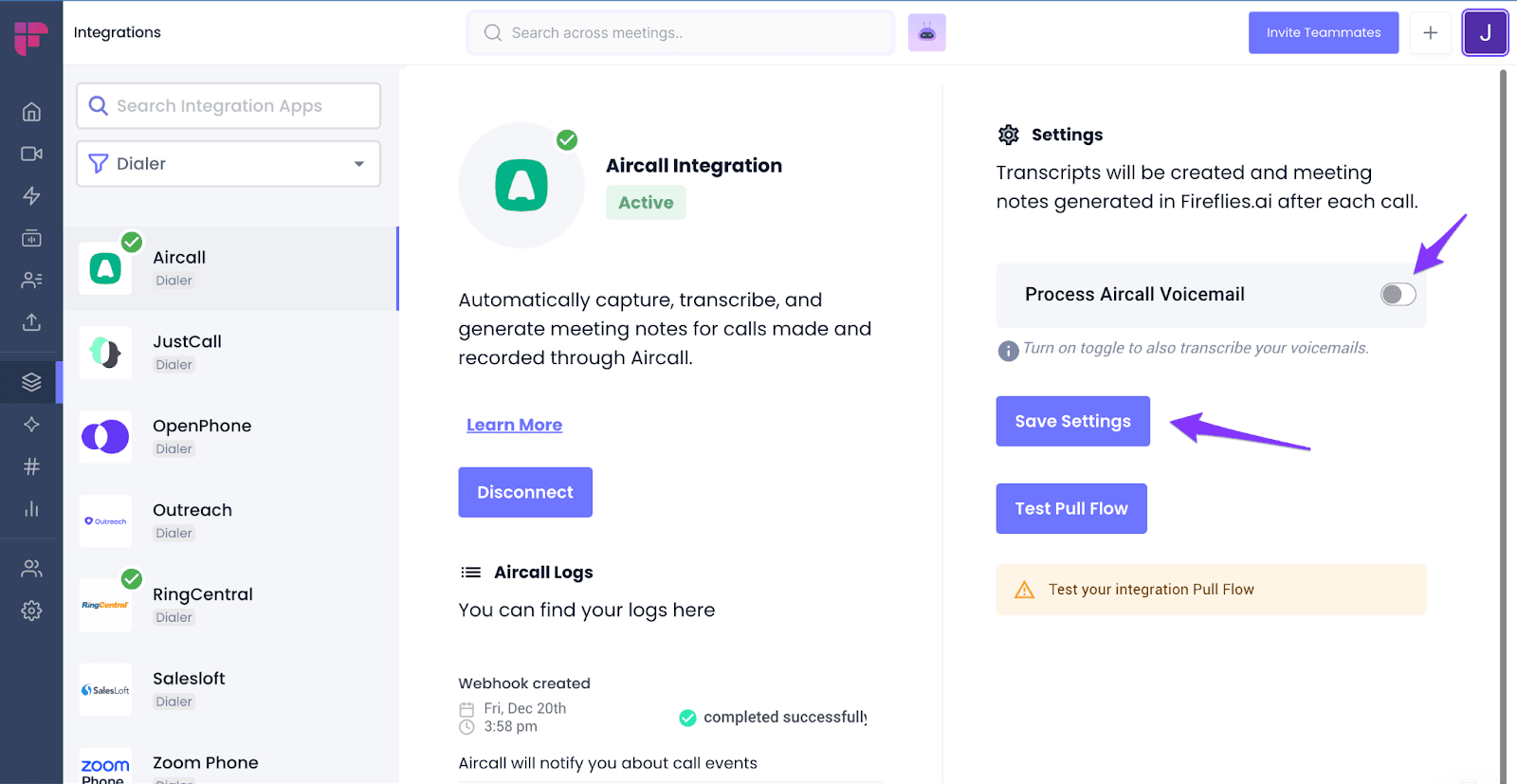The image size is (1517, 784).
Task: Select Zoom Phone in the integrations list
Action: pyautogui.click(x=230, y=764)
